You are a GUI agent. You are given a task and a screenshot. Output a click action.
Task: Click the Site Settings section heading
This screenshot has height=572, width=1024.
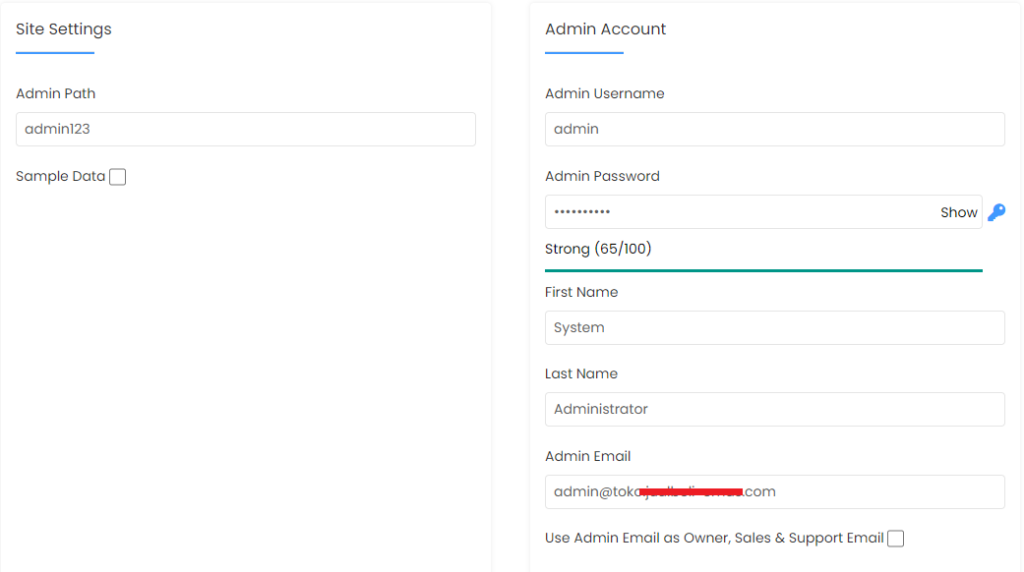coord(64,29)
